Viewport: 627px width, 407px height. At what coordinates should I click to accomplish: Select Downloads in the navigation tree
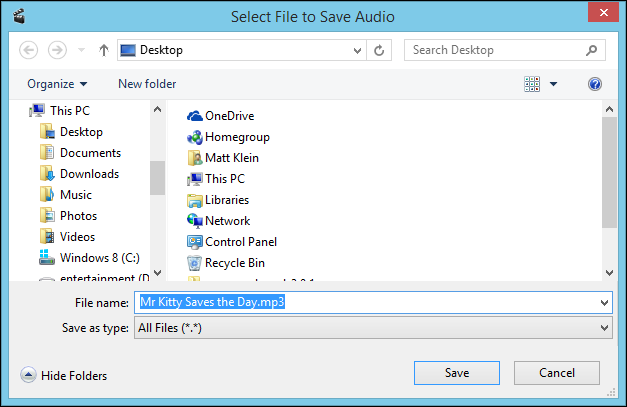pyautogui.click(x=89, y=174)
